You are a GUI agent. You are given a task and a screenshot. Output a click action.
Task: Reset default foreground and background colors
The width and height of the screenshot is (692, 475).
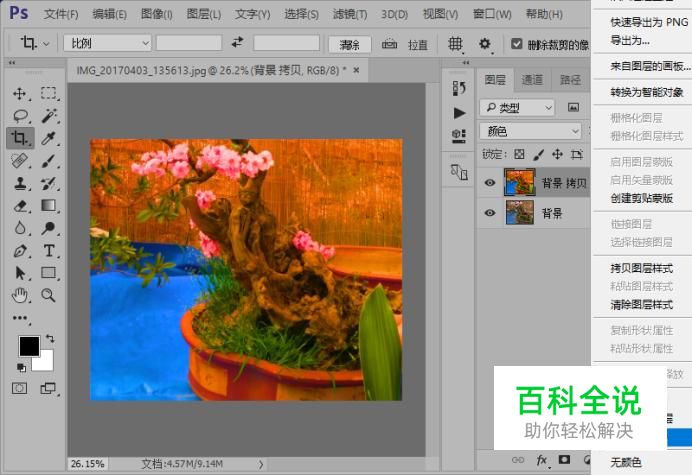21,367
